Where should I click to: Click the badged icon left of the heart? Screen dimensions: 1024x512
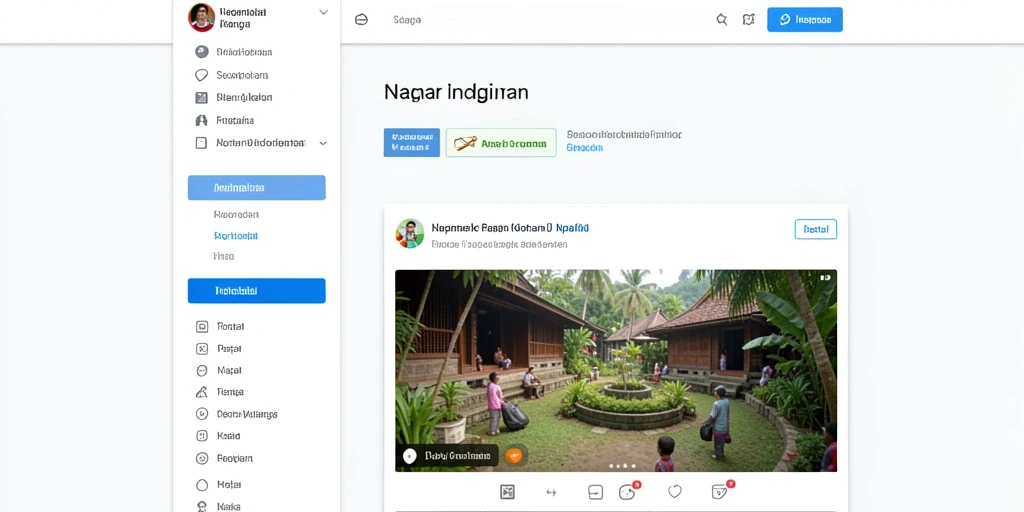pyautogui.click(x=628, y=490)
